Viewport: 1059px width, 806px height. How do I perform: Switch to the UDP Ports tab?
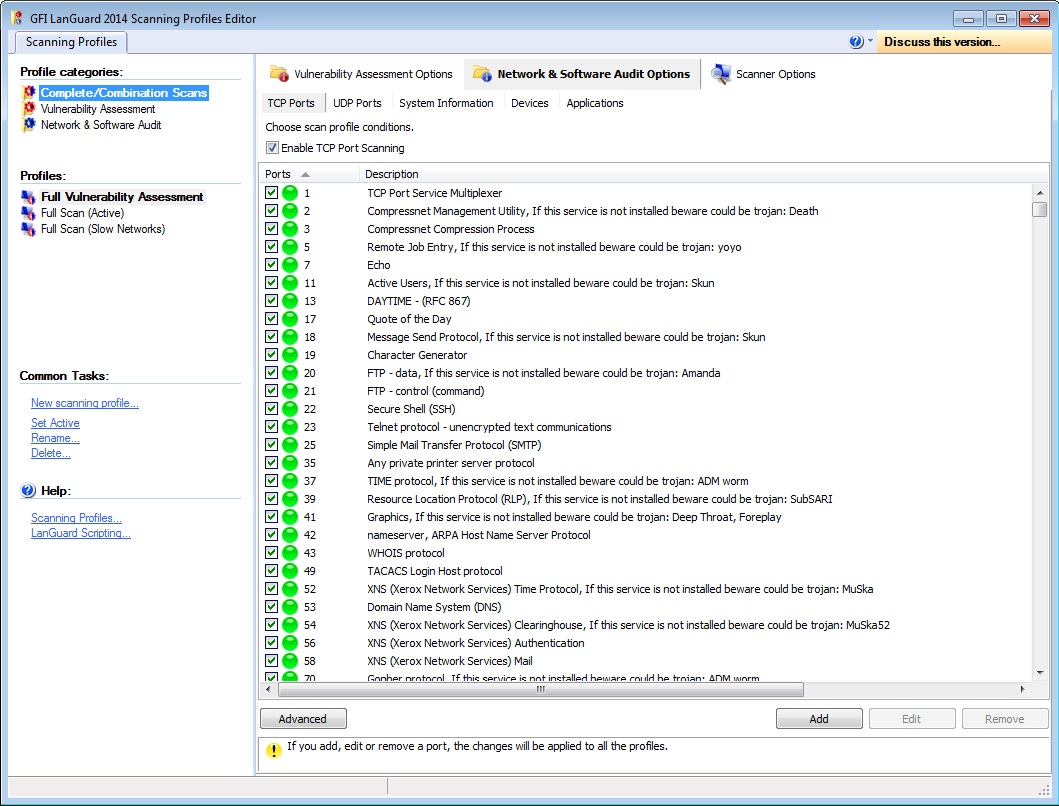tap(357, 103)
